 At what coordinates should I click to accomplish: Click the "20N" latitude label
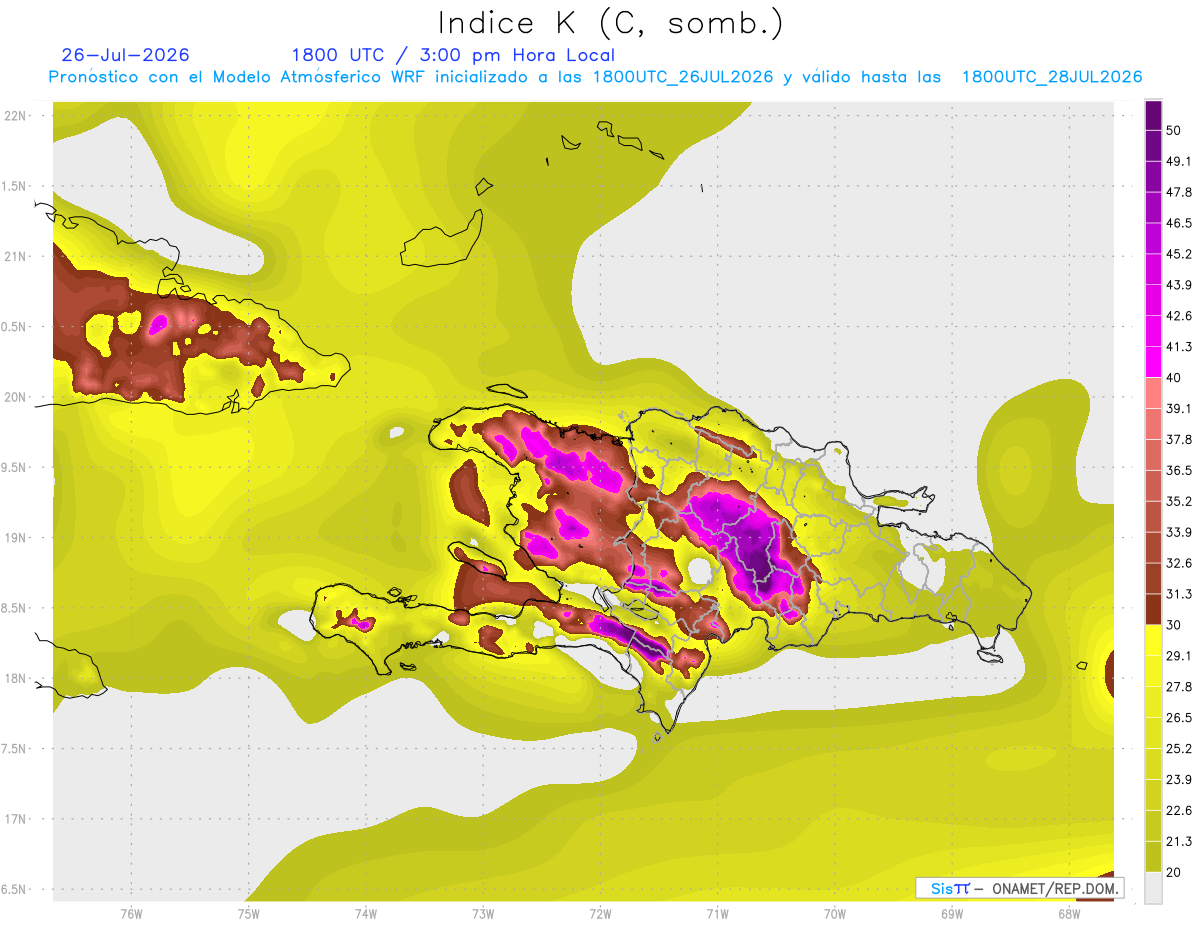pos(15,397)
